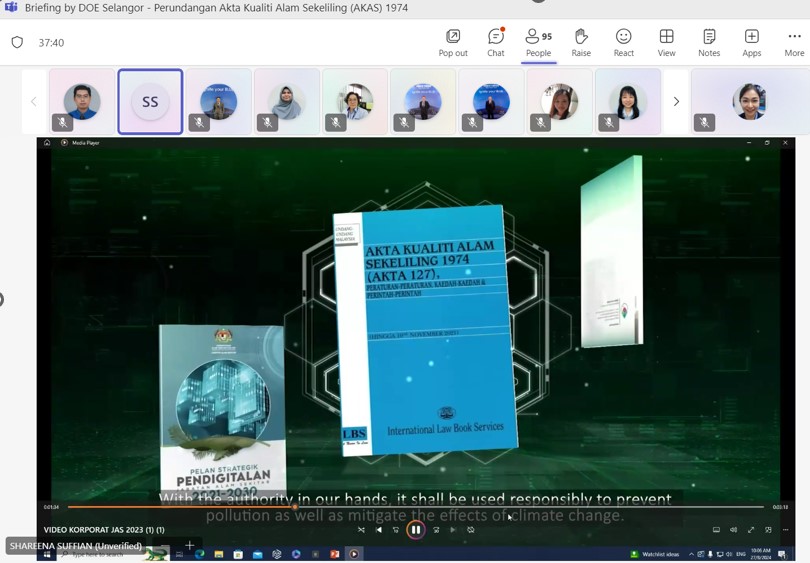Click the Task View taskbar button
This screenshot has width=810, height=563.
pos(179,554)
